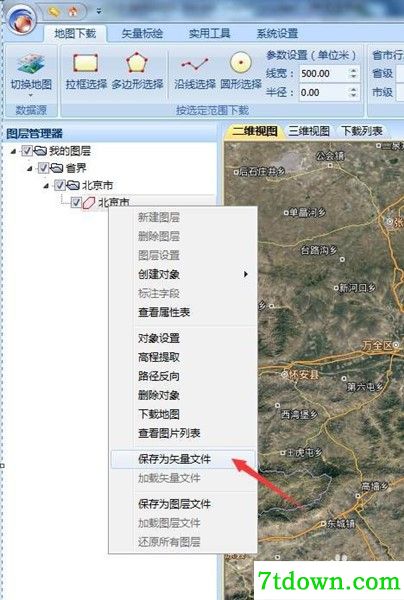Click the 线宽 value field

point(323,73)
